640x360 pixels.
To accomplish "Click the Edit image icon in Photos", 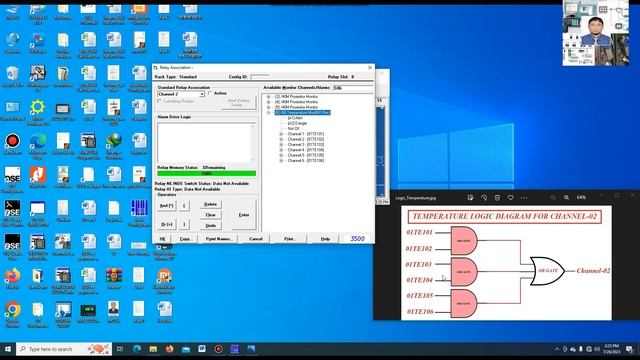I will click(470, 198).
